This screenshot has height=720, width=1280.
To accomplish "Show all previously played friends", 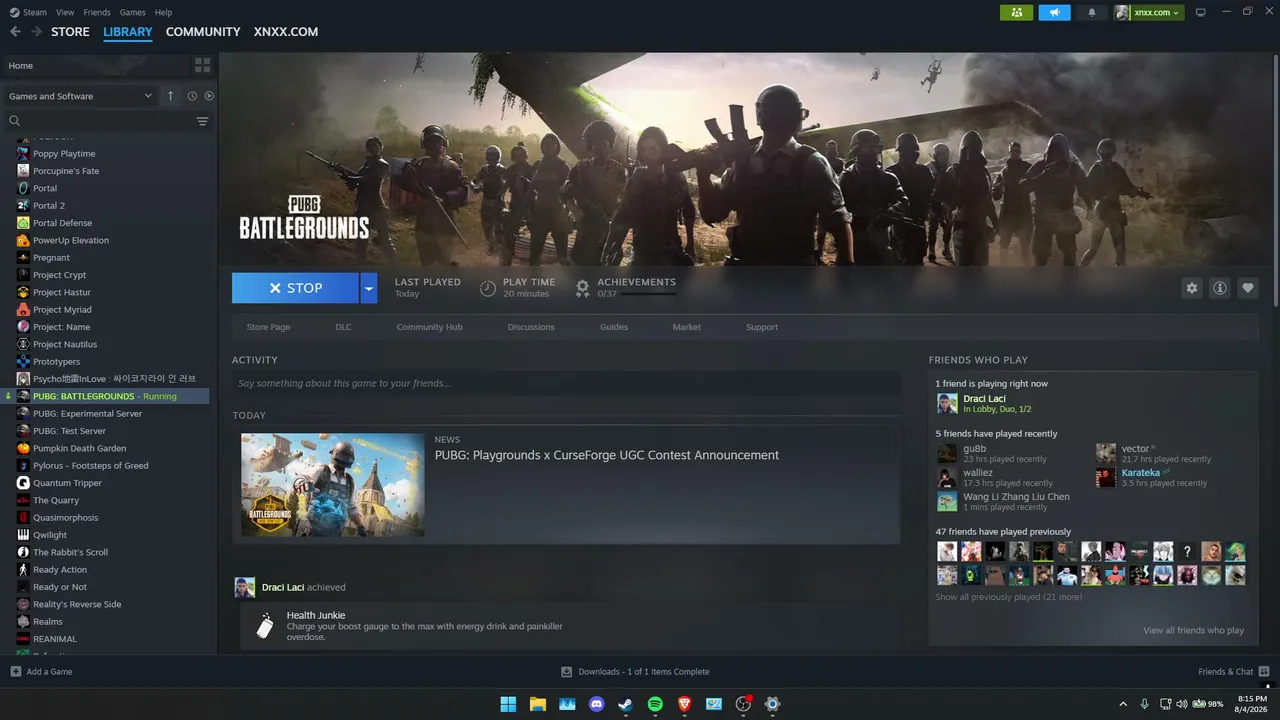I will (x=1008, y=597).
